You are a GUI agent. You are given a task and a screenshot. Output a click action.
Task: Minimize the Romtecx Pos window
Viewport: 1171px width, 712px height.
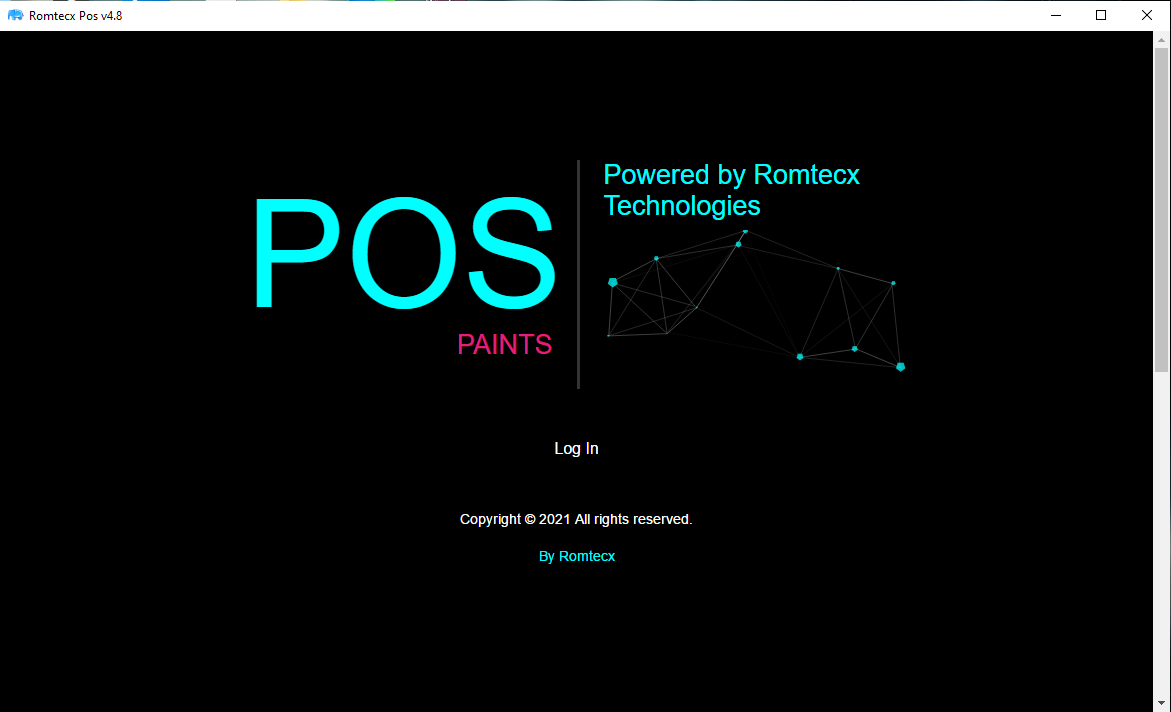click(1055, 15)
